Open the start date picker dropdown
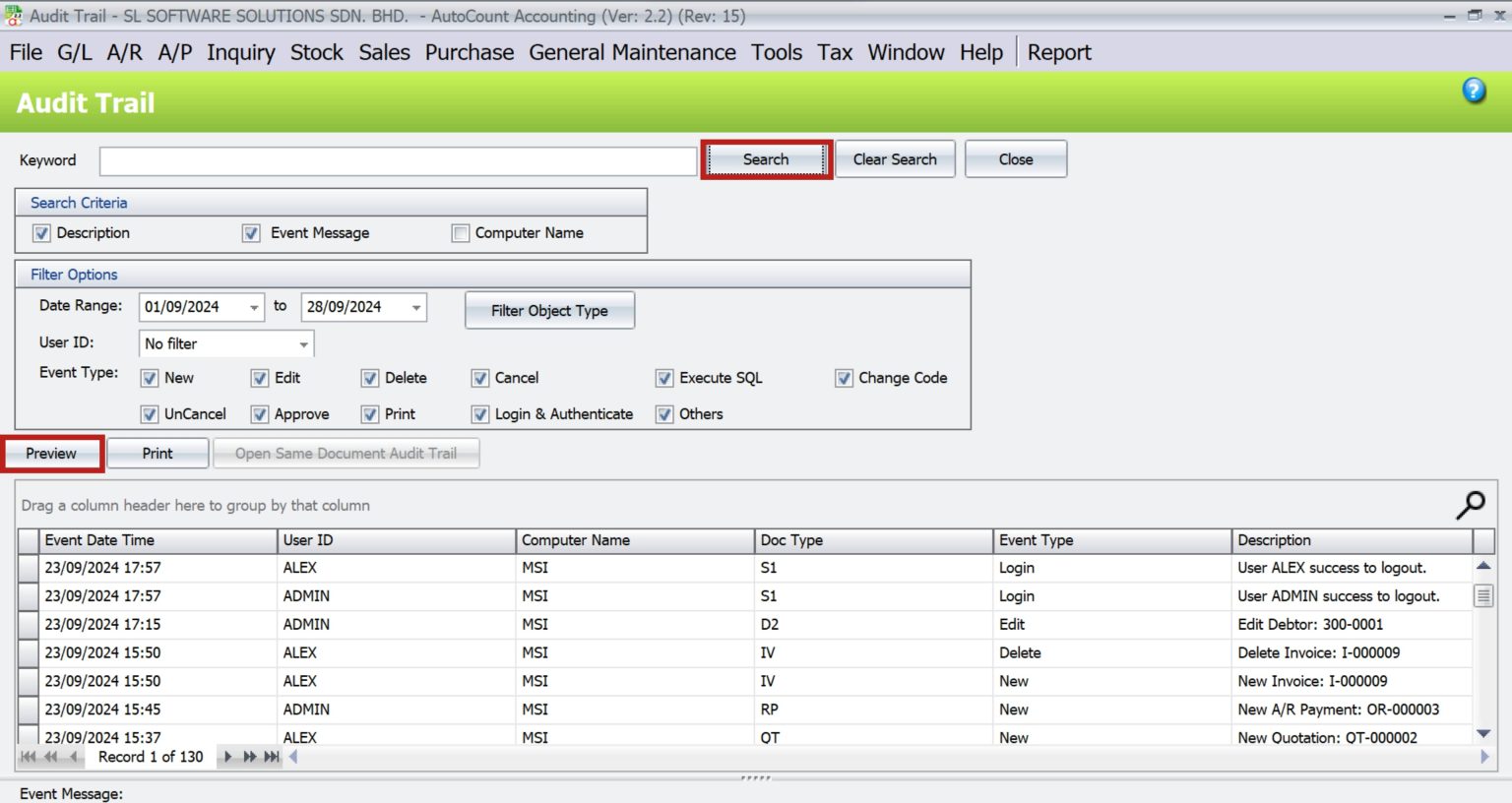This screenshot has width=1512, height=803. pos(256,306)
